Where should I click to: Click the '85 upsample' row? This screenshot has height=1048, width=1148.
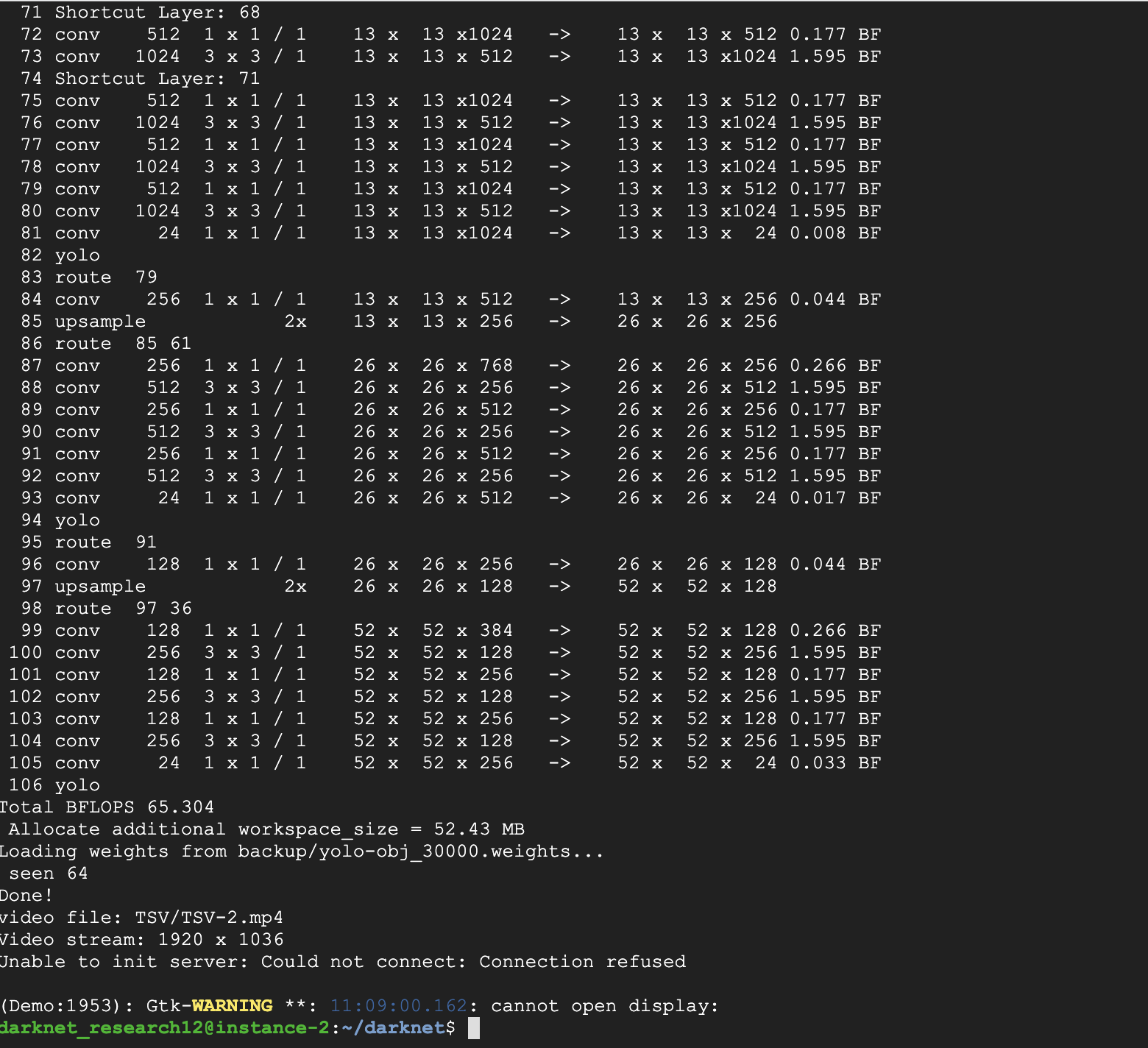pyautogui.click(x=399, y=322)
